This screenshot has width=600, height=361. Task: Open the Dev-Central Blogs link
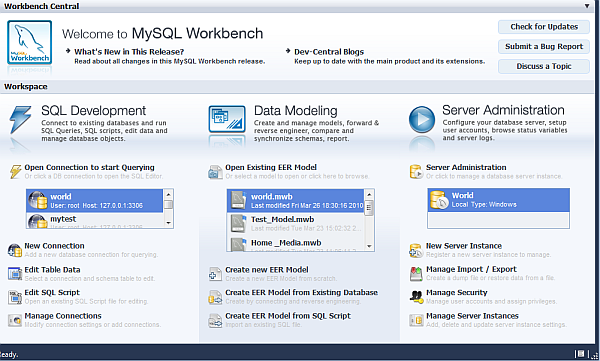tap(329, 52)
